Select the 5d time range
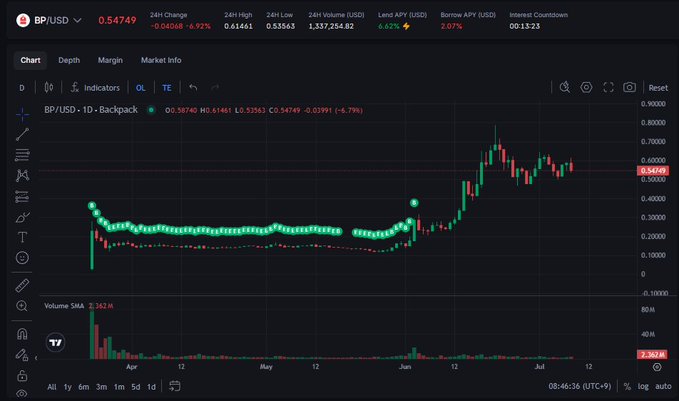 [136, 387]
